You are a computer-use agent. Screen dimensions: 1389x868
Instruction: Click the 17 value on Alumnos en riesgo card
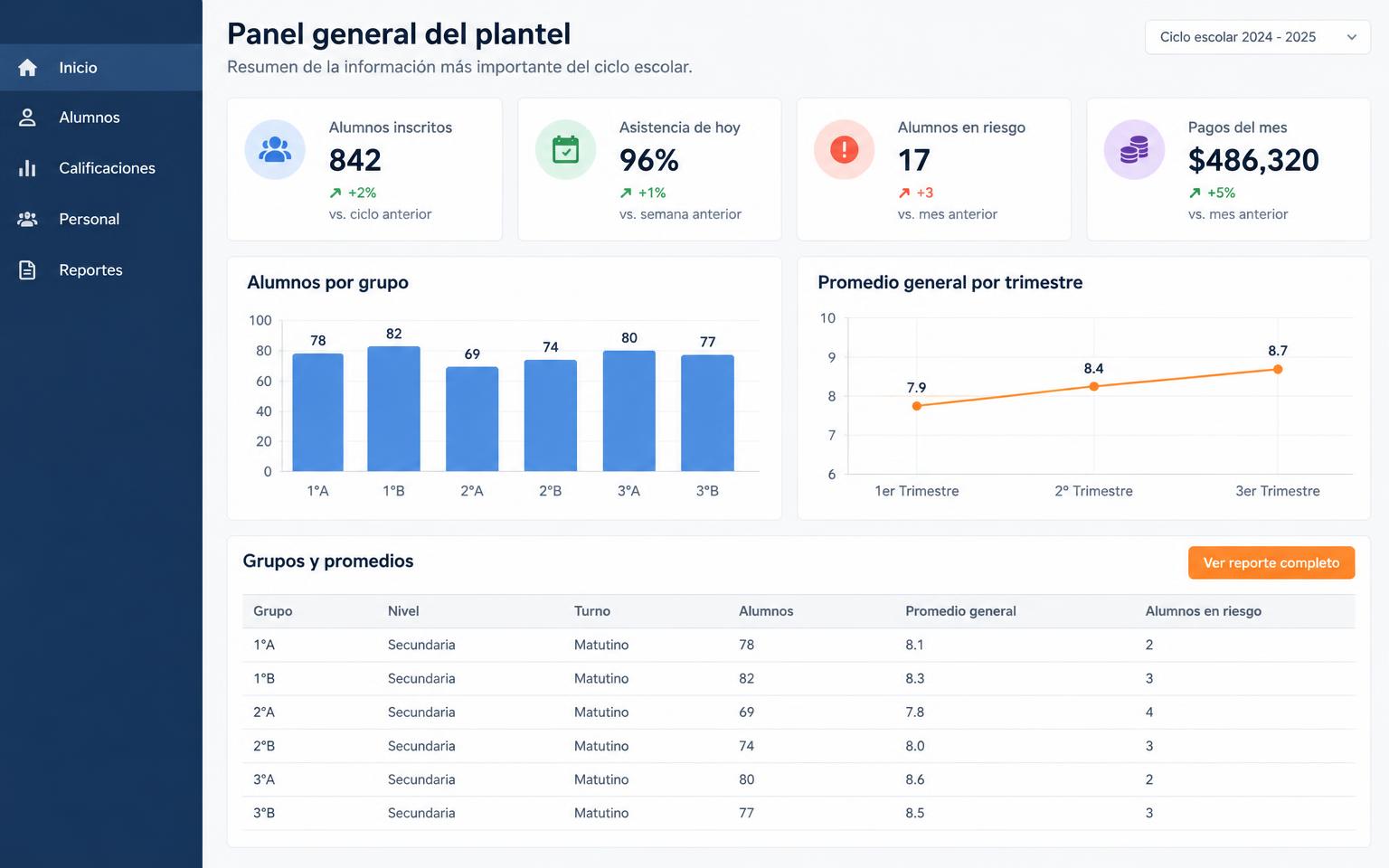(914, 160)
